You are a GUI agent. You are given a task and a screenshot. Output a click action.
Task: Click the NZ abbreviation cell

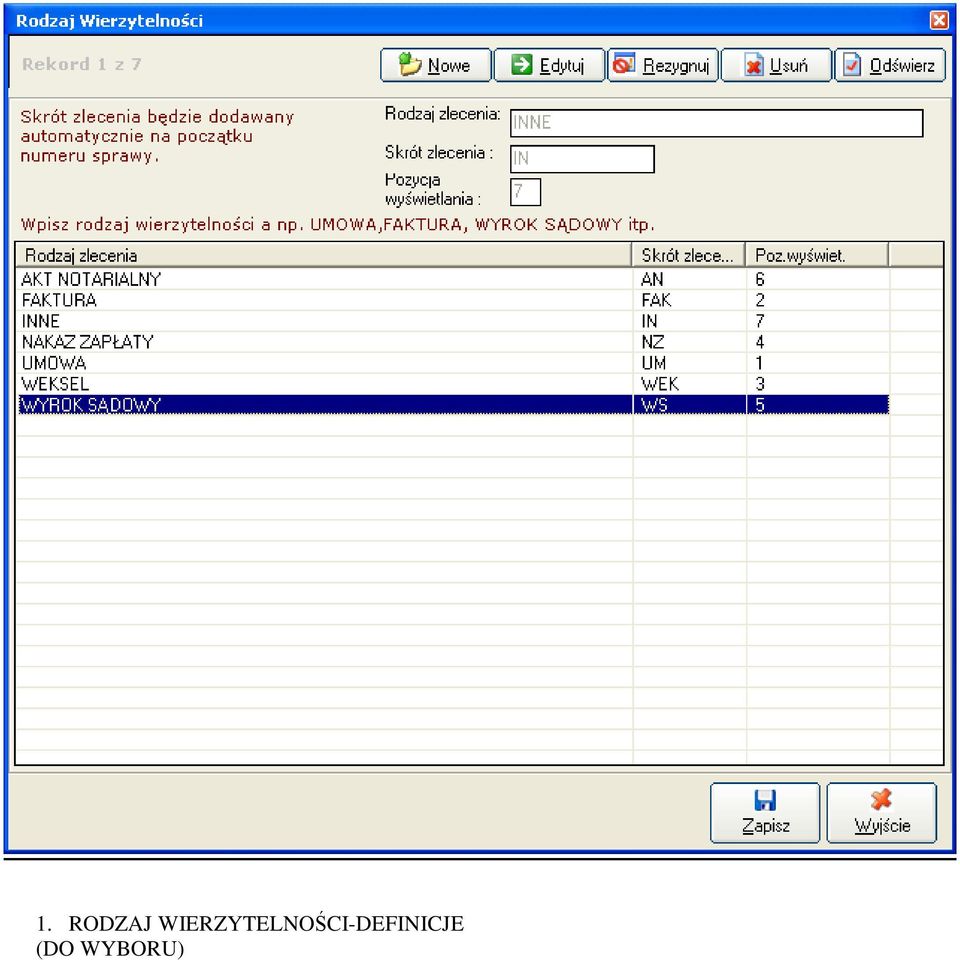tap(689, 342)
